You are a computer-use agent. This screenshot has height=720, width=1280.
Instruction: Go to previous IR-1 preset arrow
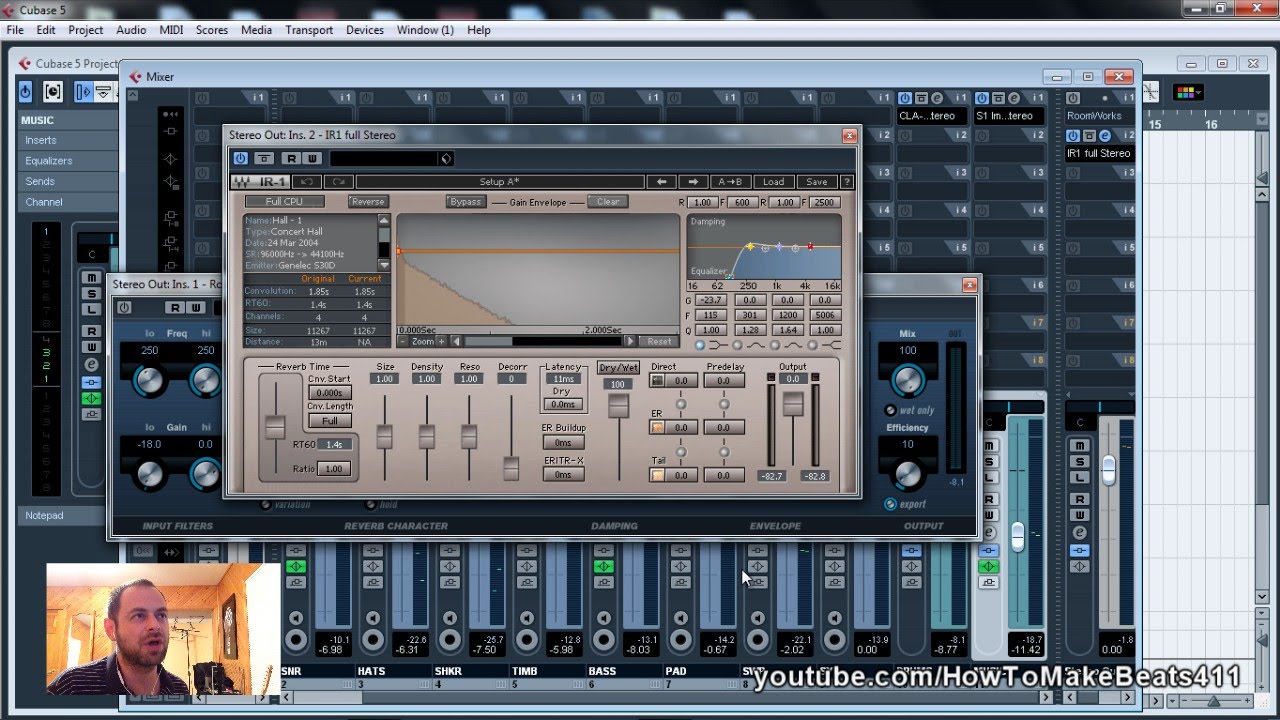661,182
